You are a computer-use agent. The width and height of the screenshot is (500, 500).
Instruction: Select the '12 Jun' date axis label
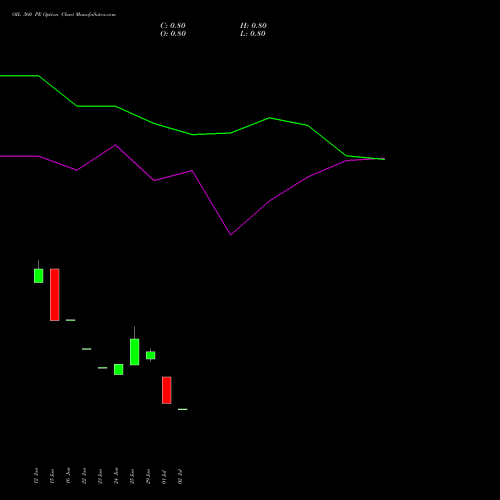click(36, 476)
